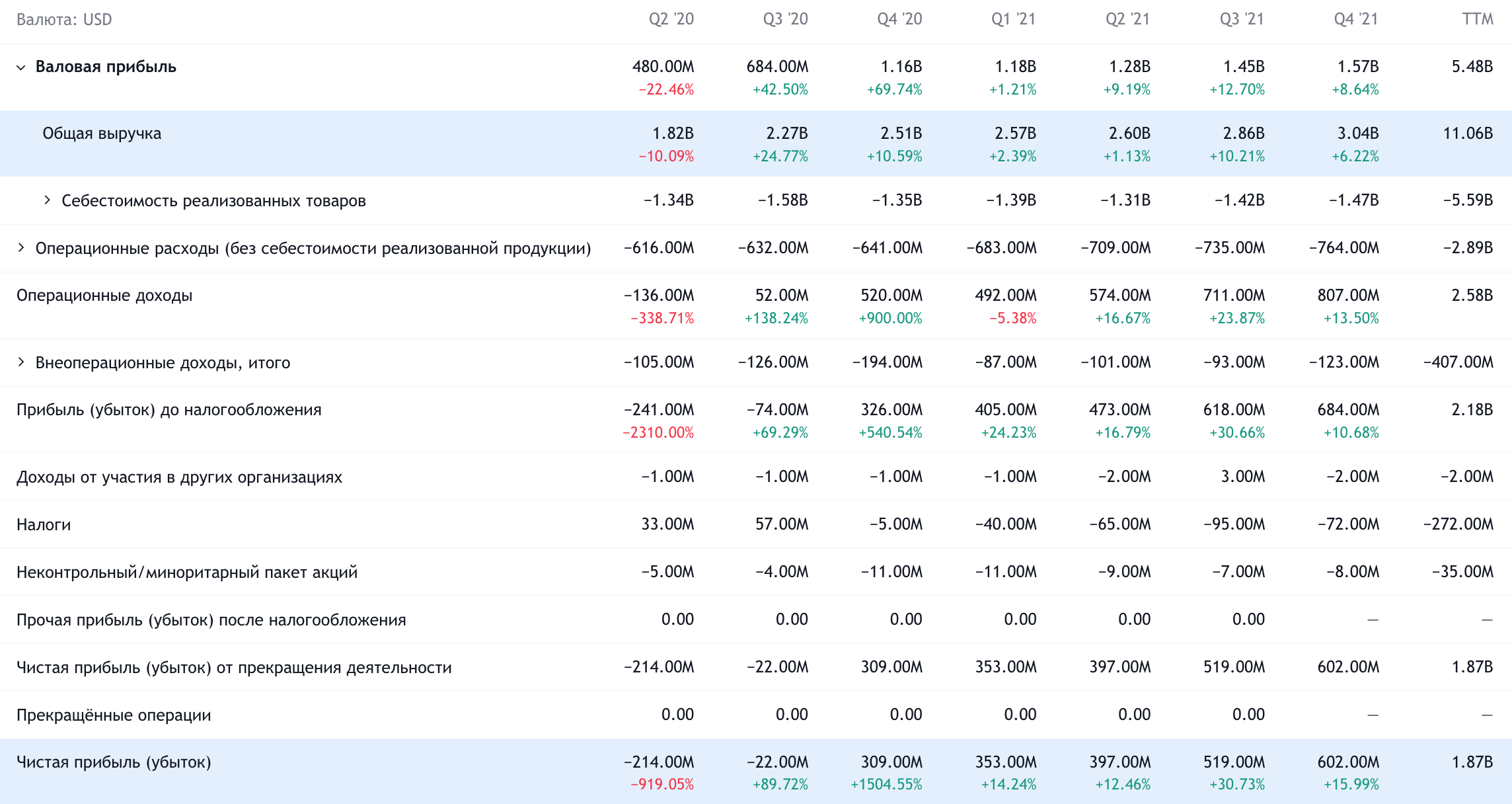Click net income change +15.99%
The image size is (1512, 804).
click(1351, 785)
